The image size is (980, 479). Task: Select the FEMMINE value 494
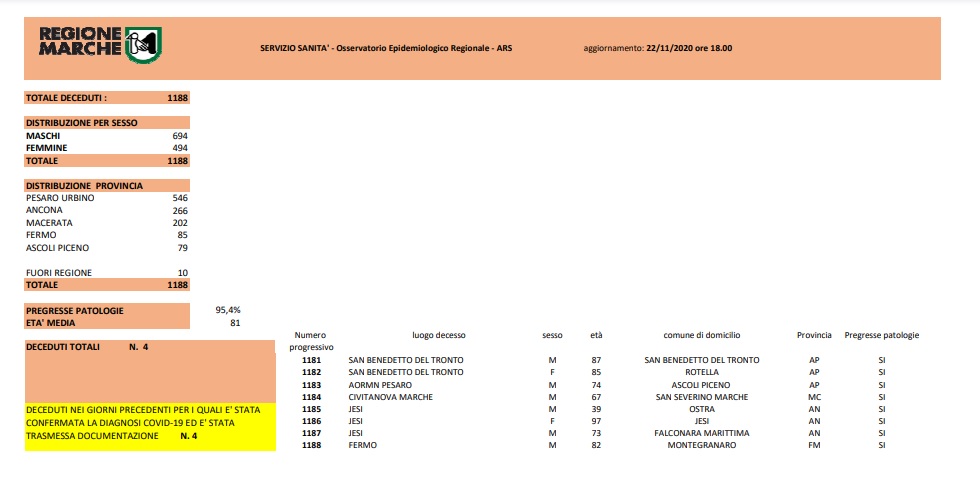tap(180, 148)
